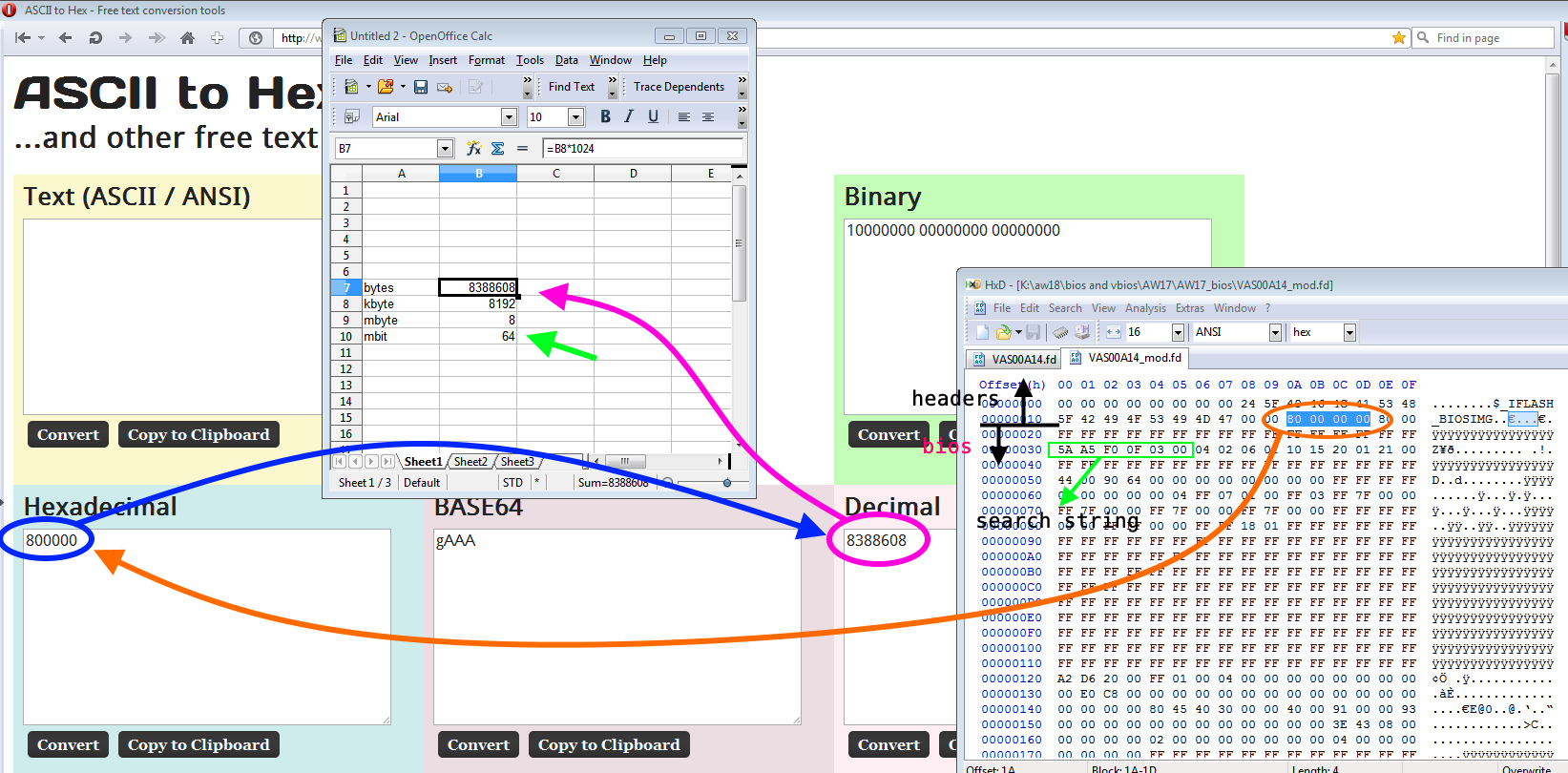Click the Function equals icon in Calc formula bar
Screen dimensions: 1568x773
(x=522, y=148)
